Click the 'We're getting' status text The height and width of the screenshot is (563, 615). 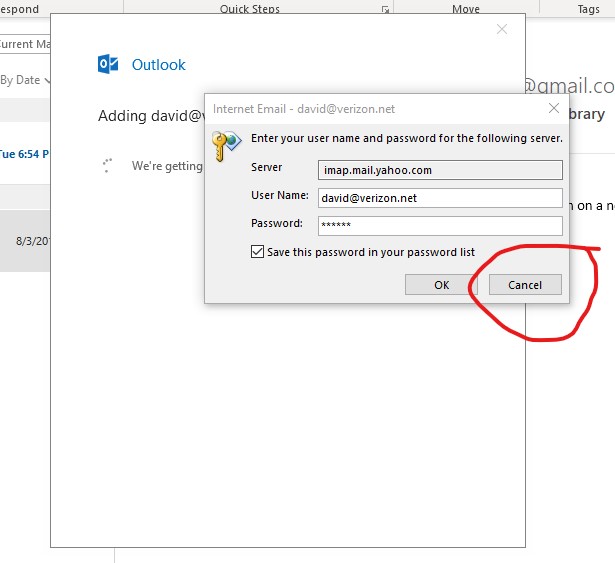(167, 166)
